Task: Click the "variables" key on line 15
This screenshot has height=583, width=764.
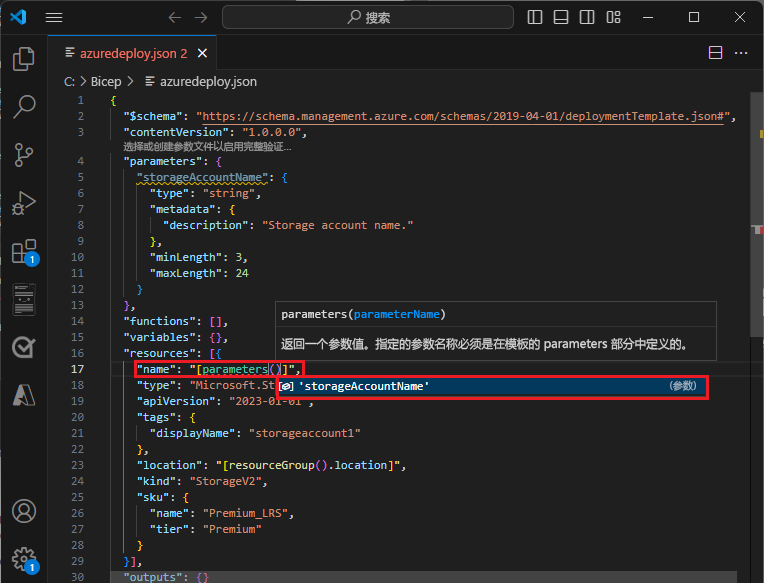Action: (x=162, y=337)
